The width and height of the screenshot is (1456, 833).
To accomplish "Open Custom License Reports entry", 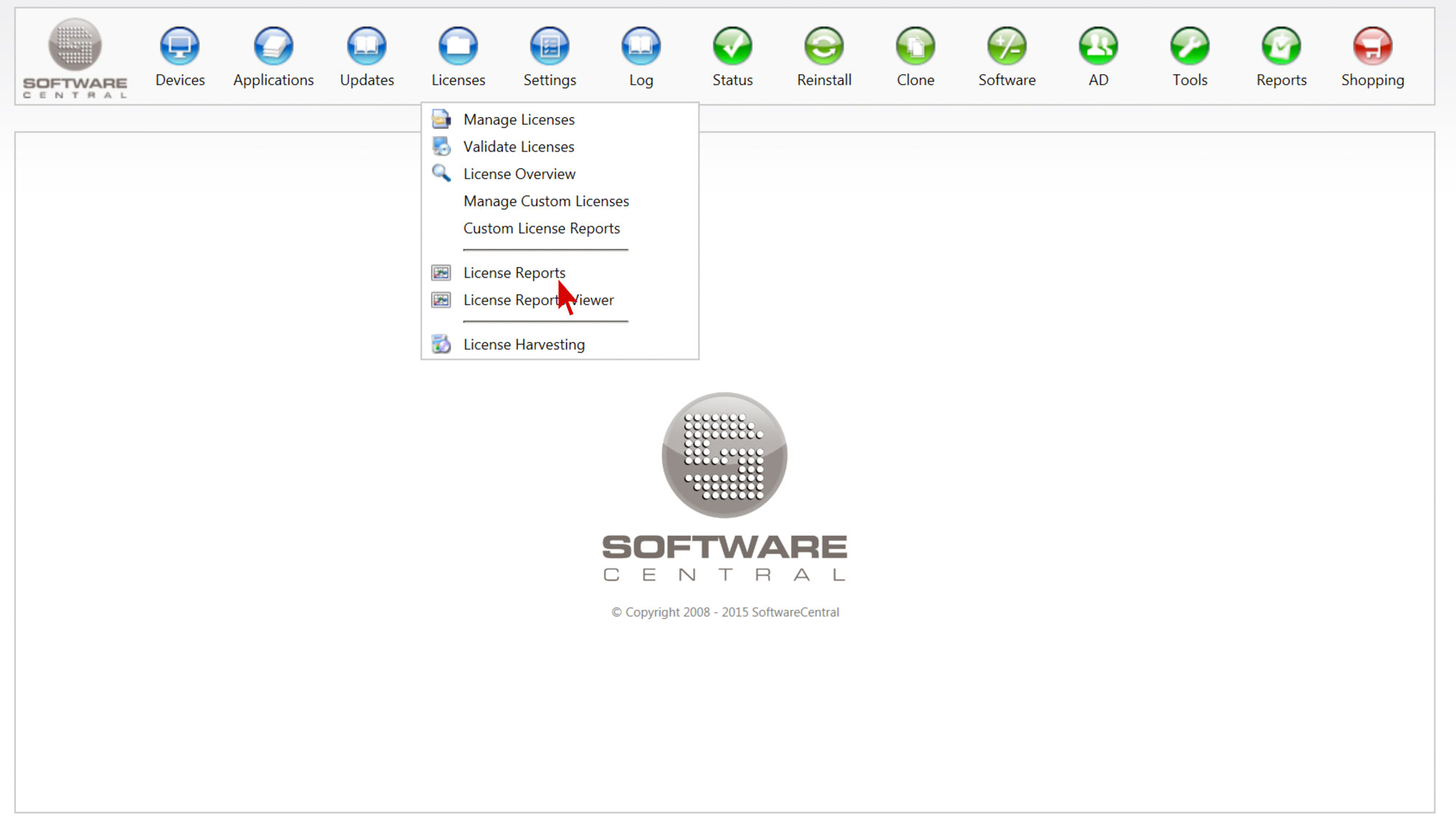I will pyautogui.click(x=542, y=229).
